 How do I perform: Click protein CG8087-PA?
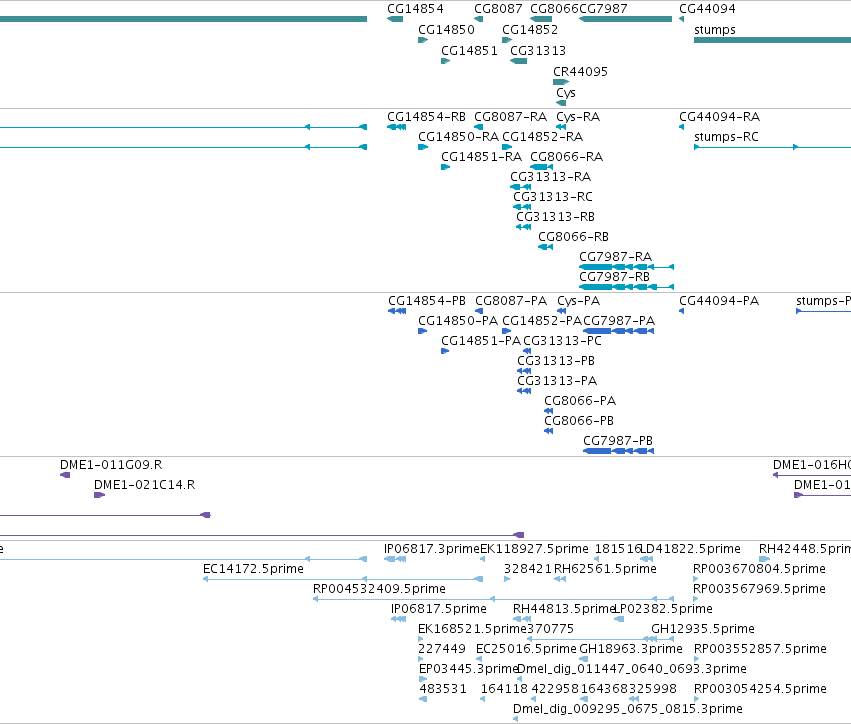click(x=511, y=301)
